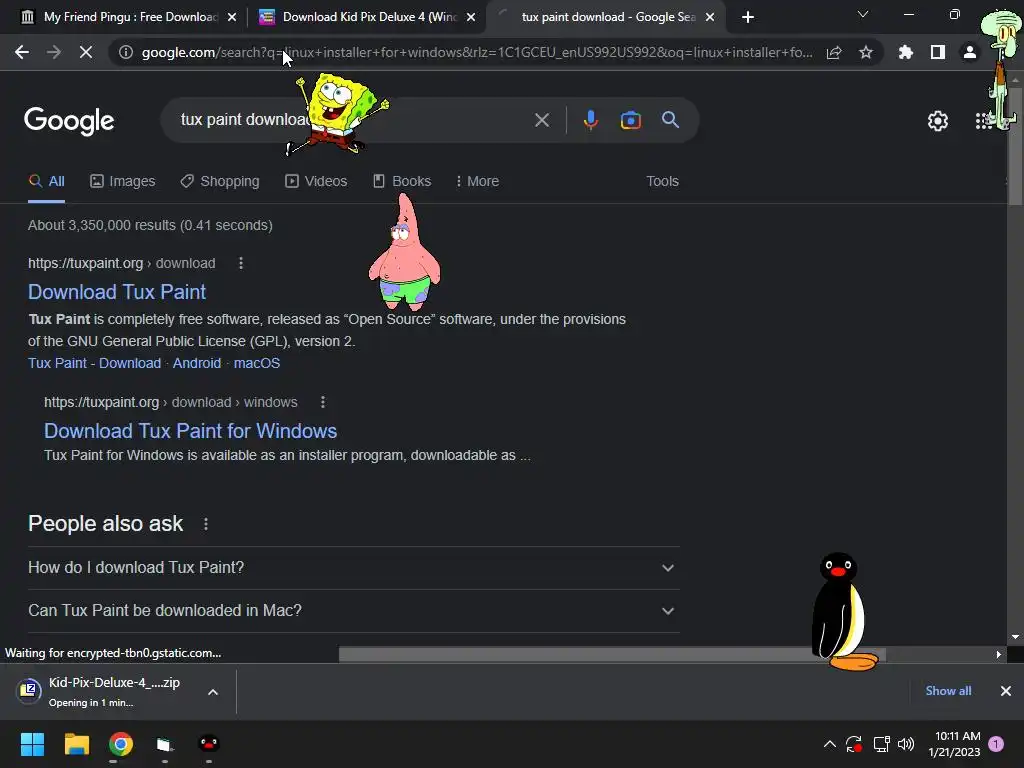
Task: Close the tux paint download tab
Action: 710,18
